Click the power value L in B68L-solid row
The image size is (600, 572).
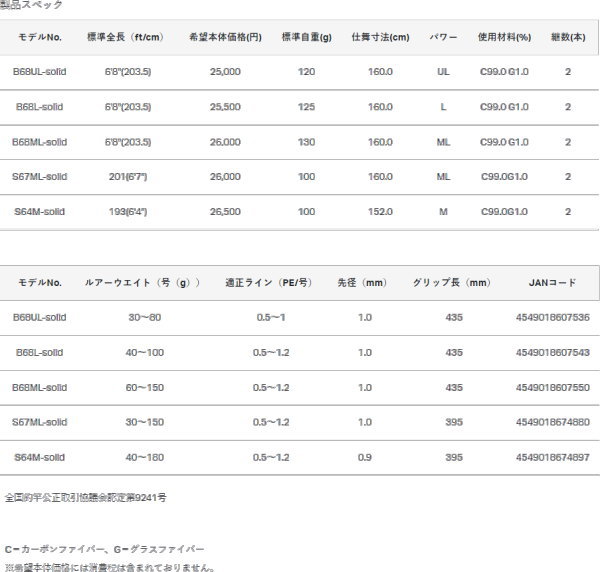click(443, 107)
